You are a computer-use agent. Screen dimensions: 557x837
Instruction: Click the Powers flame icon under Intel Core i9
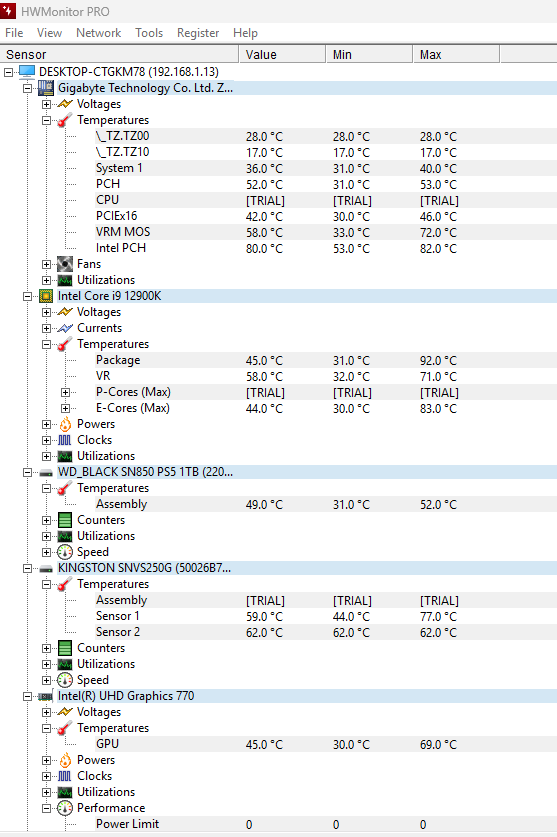(x=65, y=424)
